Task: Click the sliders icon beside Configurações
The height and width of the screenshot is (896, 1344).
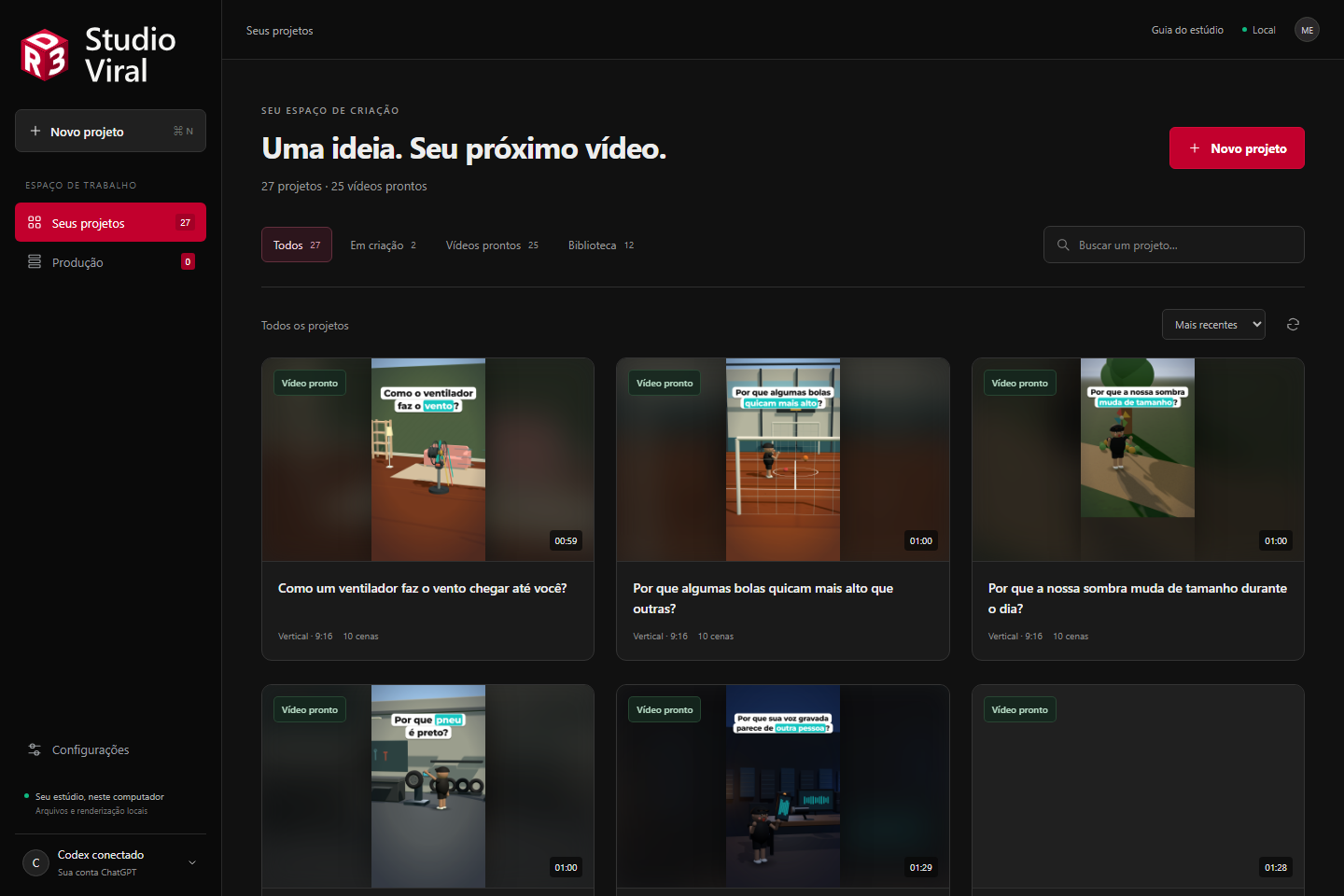Action: [35, 749]
